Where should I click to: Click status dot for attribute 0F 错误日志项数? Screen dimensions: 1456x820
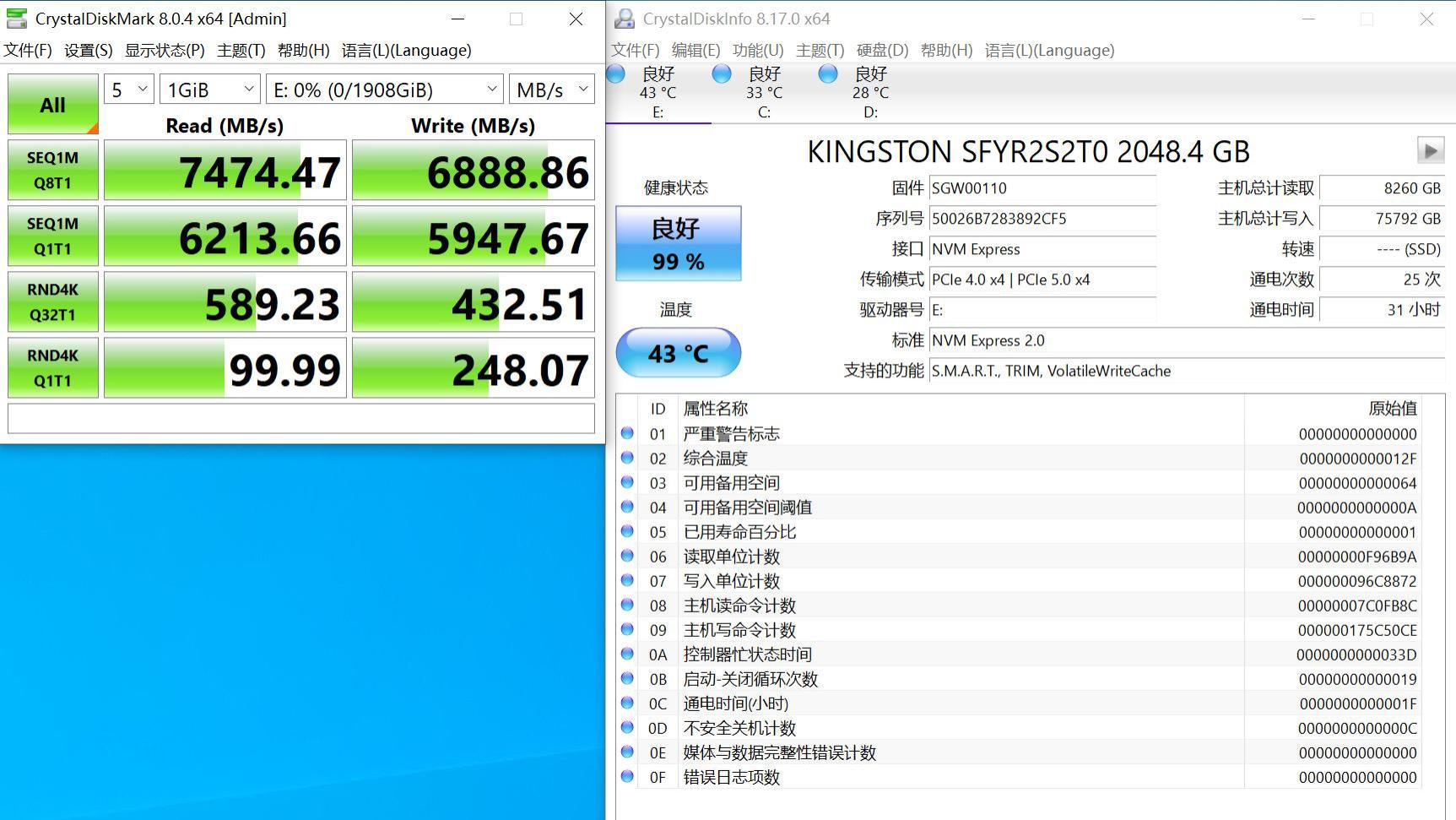627,776
